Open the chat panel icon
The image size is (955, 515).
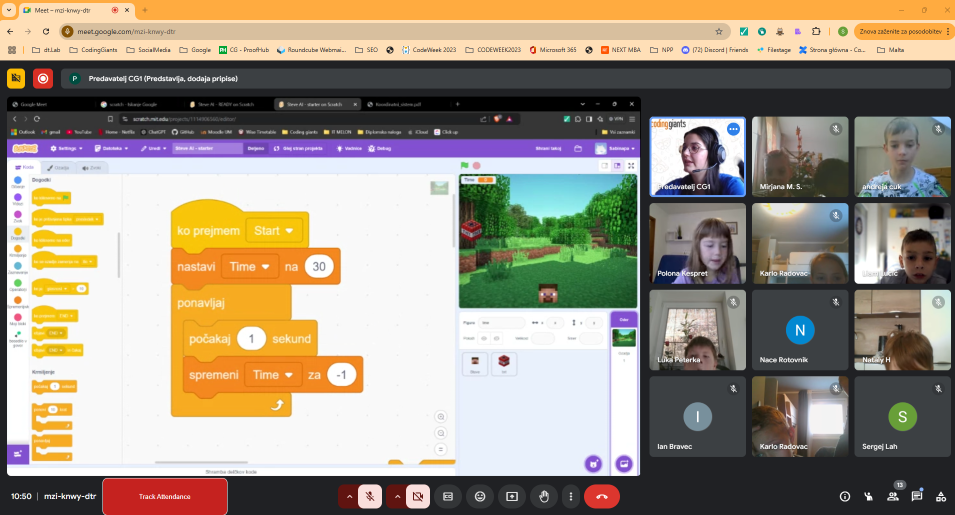click(915, 496)
